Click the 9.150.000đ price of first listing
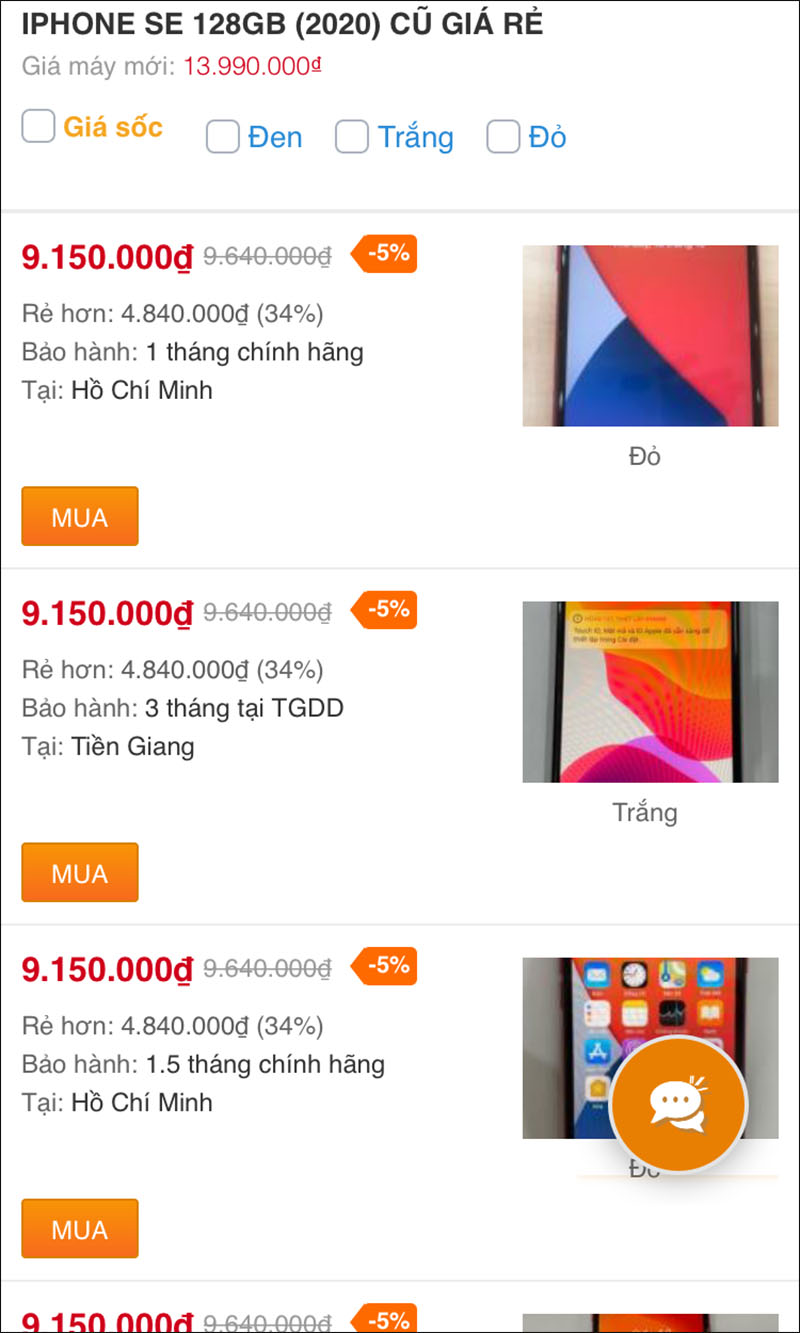800x1333 pixels. click(x=106, y=257)
